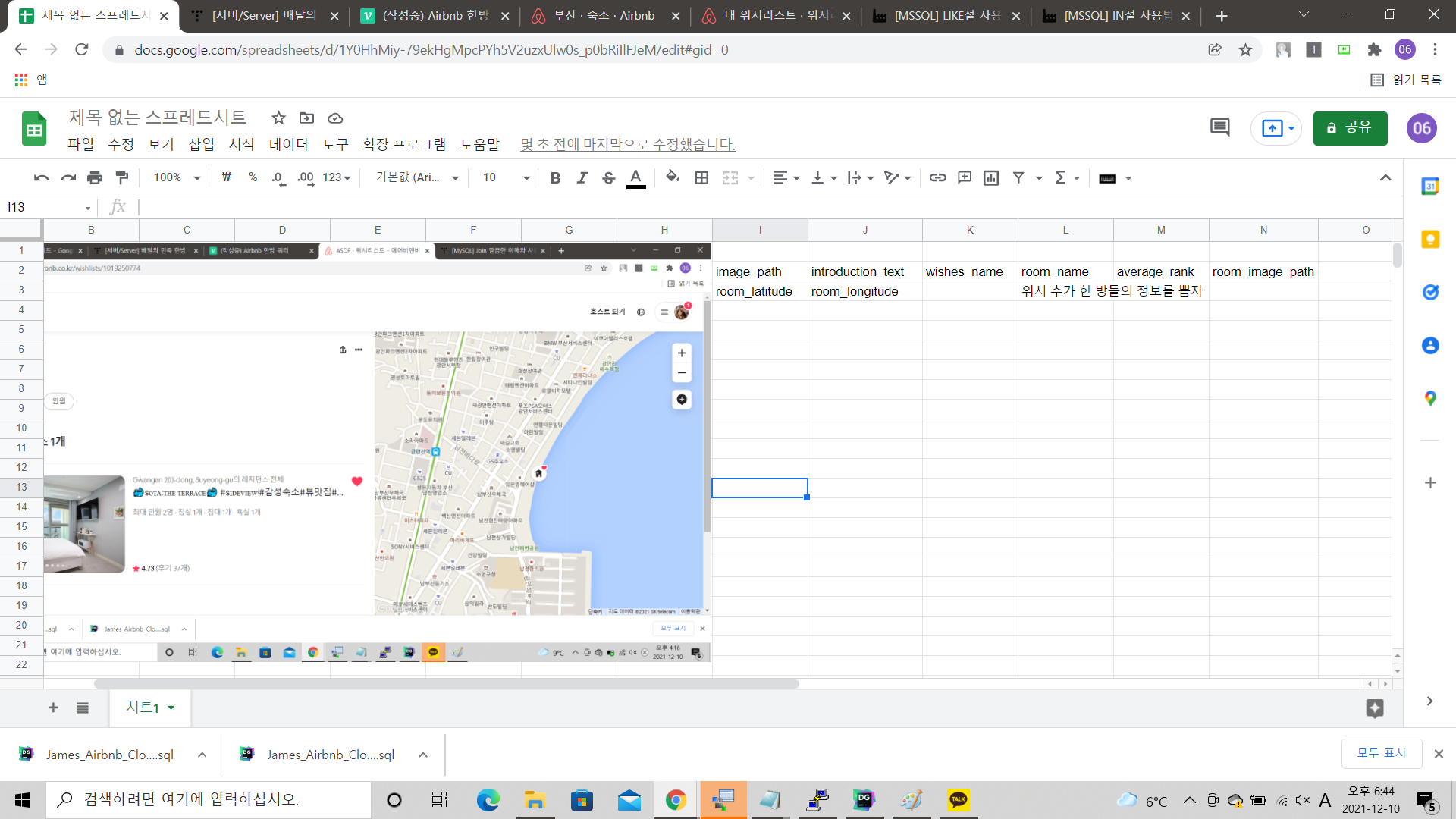Image resolution: width=1456 pixels, height=819 pixels.
Task: Open the last edit history link
Action: pos(627,144)
